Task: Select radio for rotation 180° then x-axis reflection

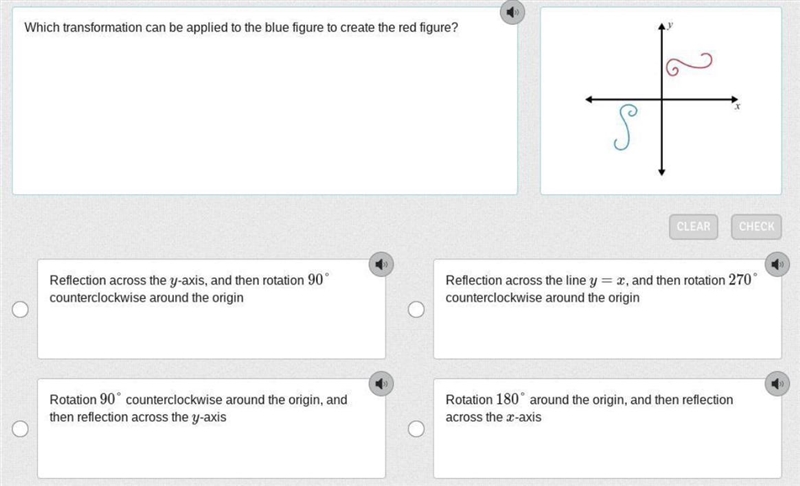Action: 416,429
